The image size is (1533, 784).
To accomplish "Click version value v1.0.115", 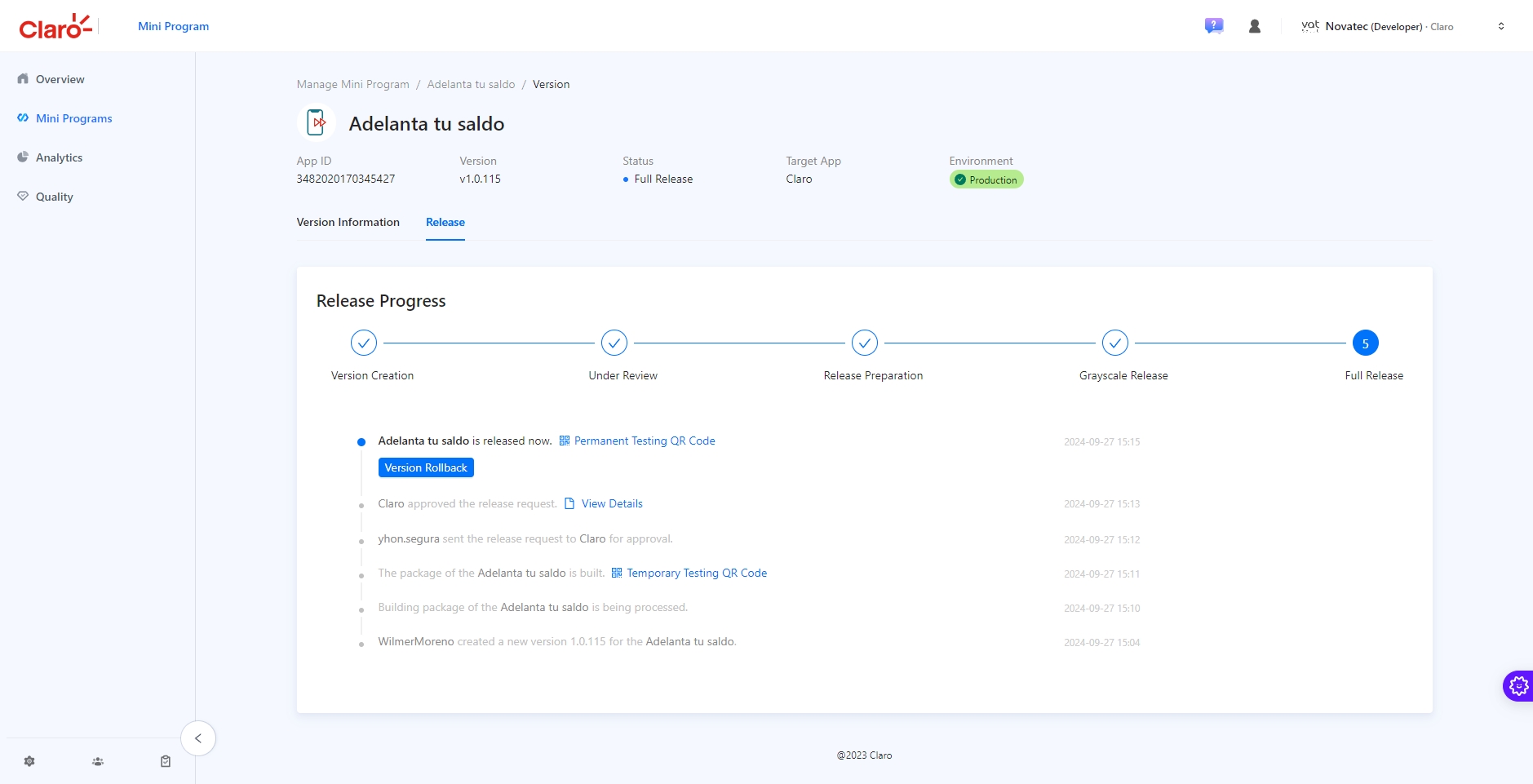I will tap(481, 179).
